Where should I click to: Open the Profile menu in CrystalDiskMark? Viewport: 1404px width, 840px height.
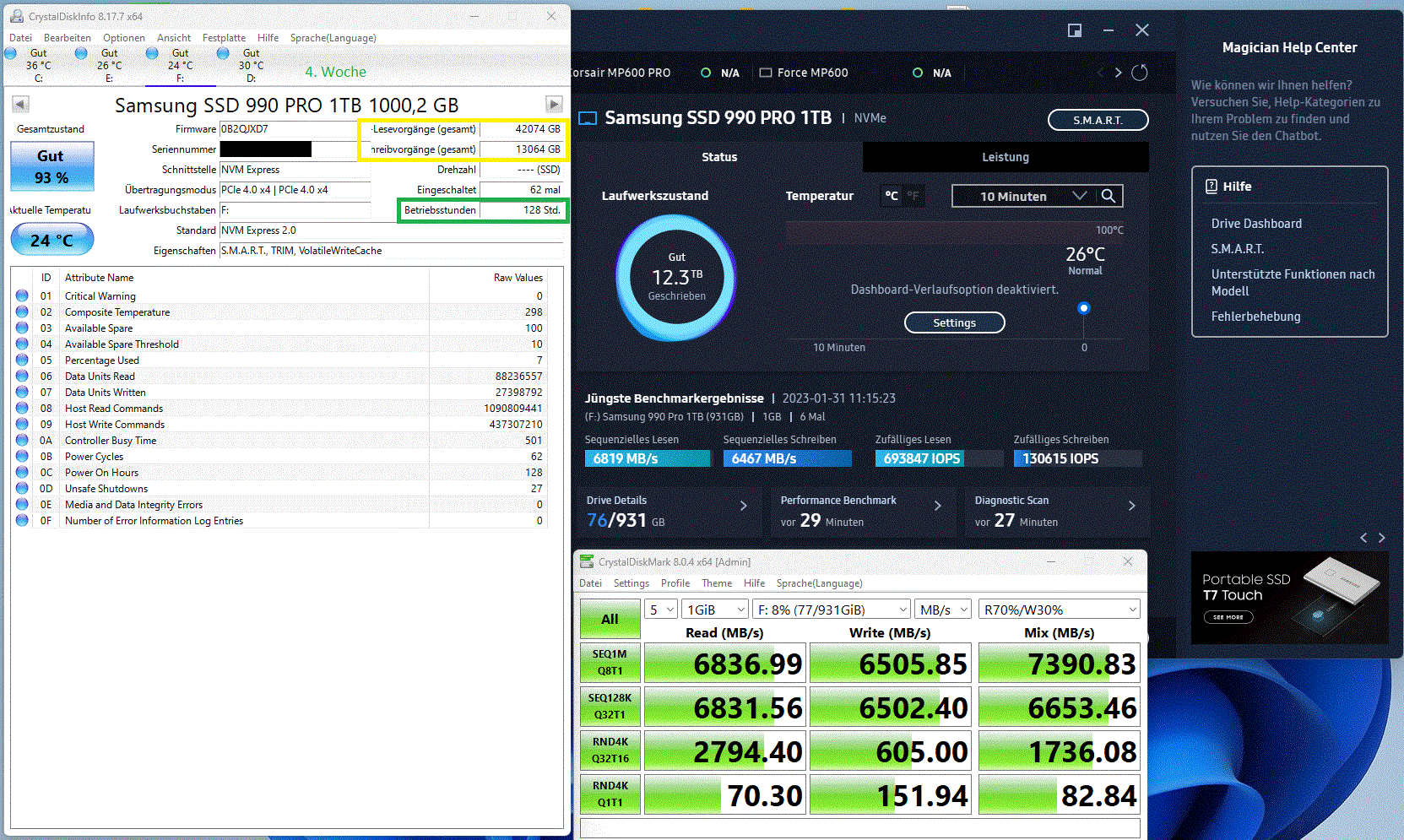675,583
